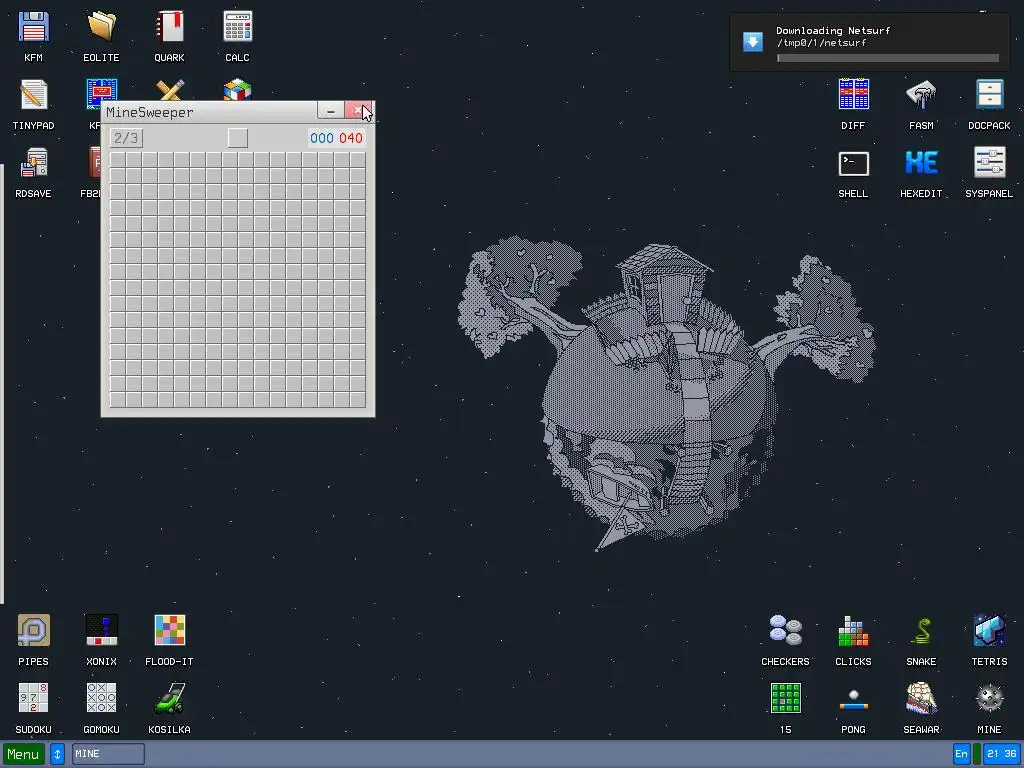Open the CLICKS game icon
Screen dimensions: 1024x768
click(x=853, y=631)
